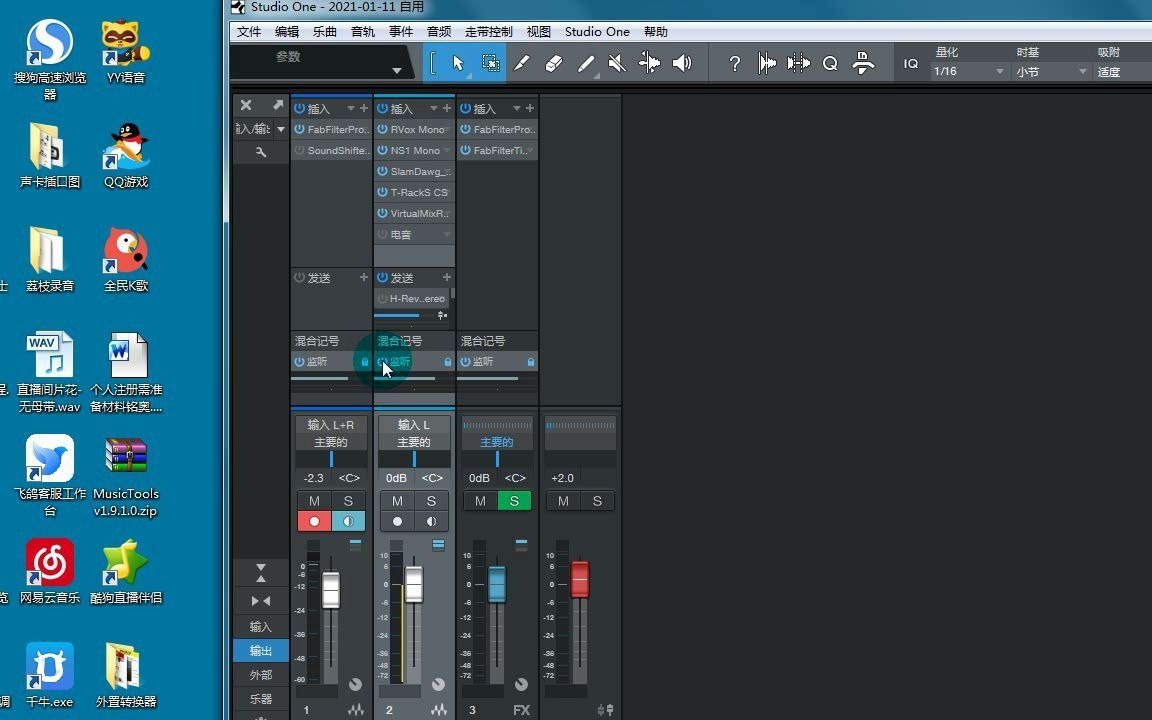The height and width of the screenshot is (720, 1152).
Task: Bypass the RVox Mono insert plugin
Action: 382,129
